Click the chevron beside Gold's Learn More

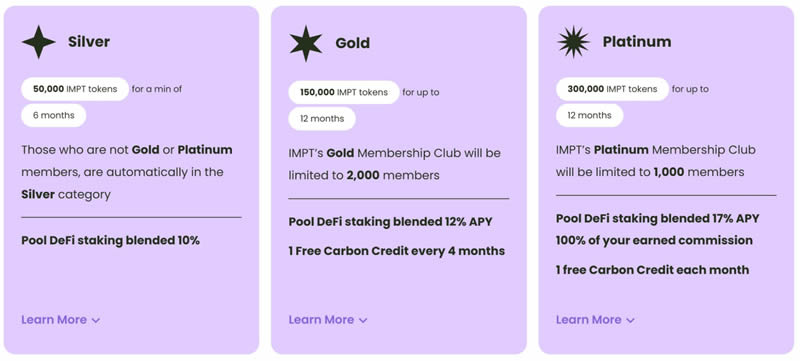363,321
